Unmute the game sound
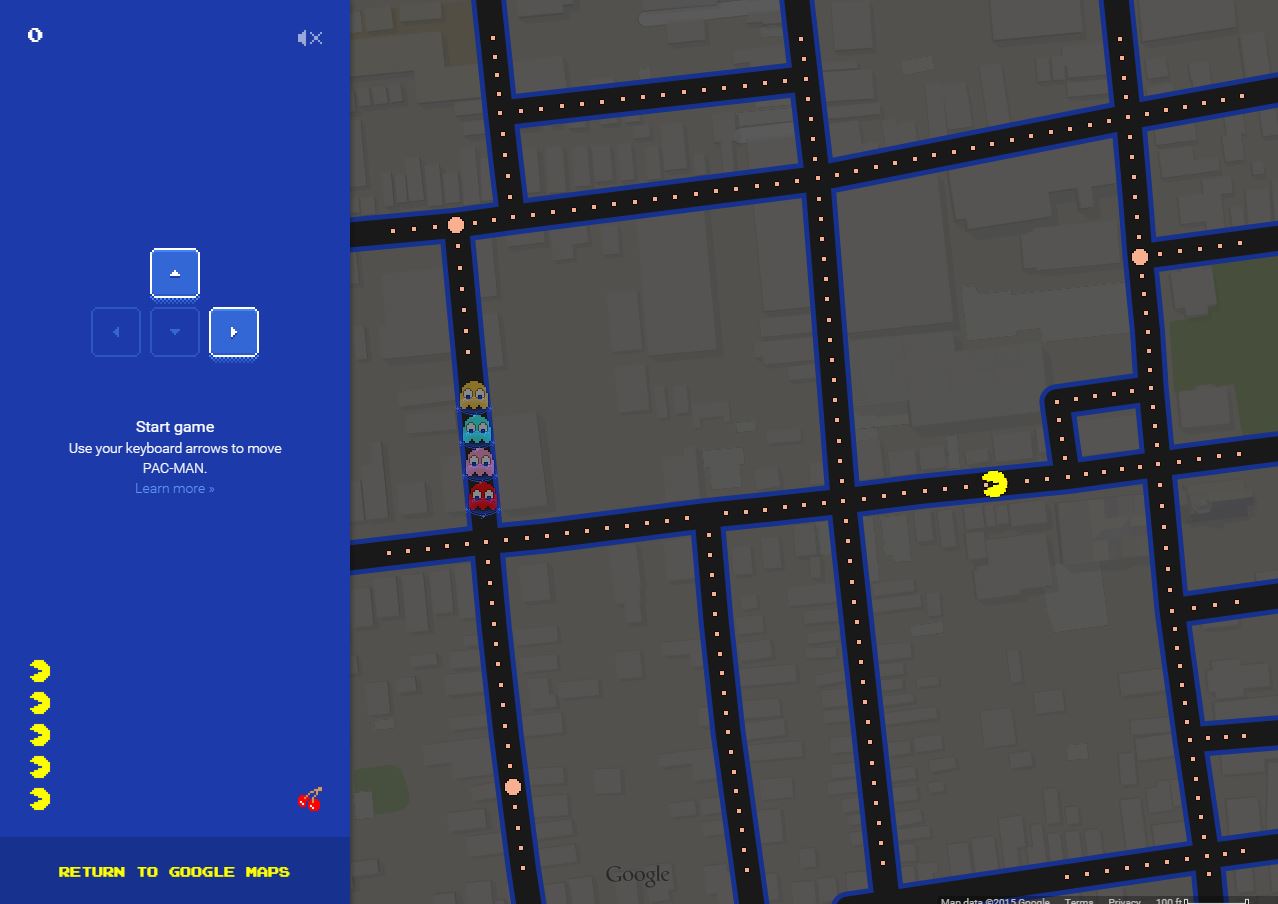The width and height of the screenshot is (1278, 904). click(x=310, y=38)
